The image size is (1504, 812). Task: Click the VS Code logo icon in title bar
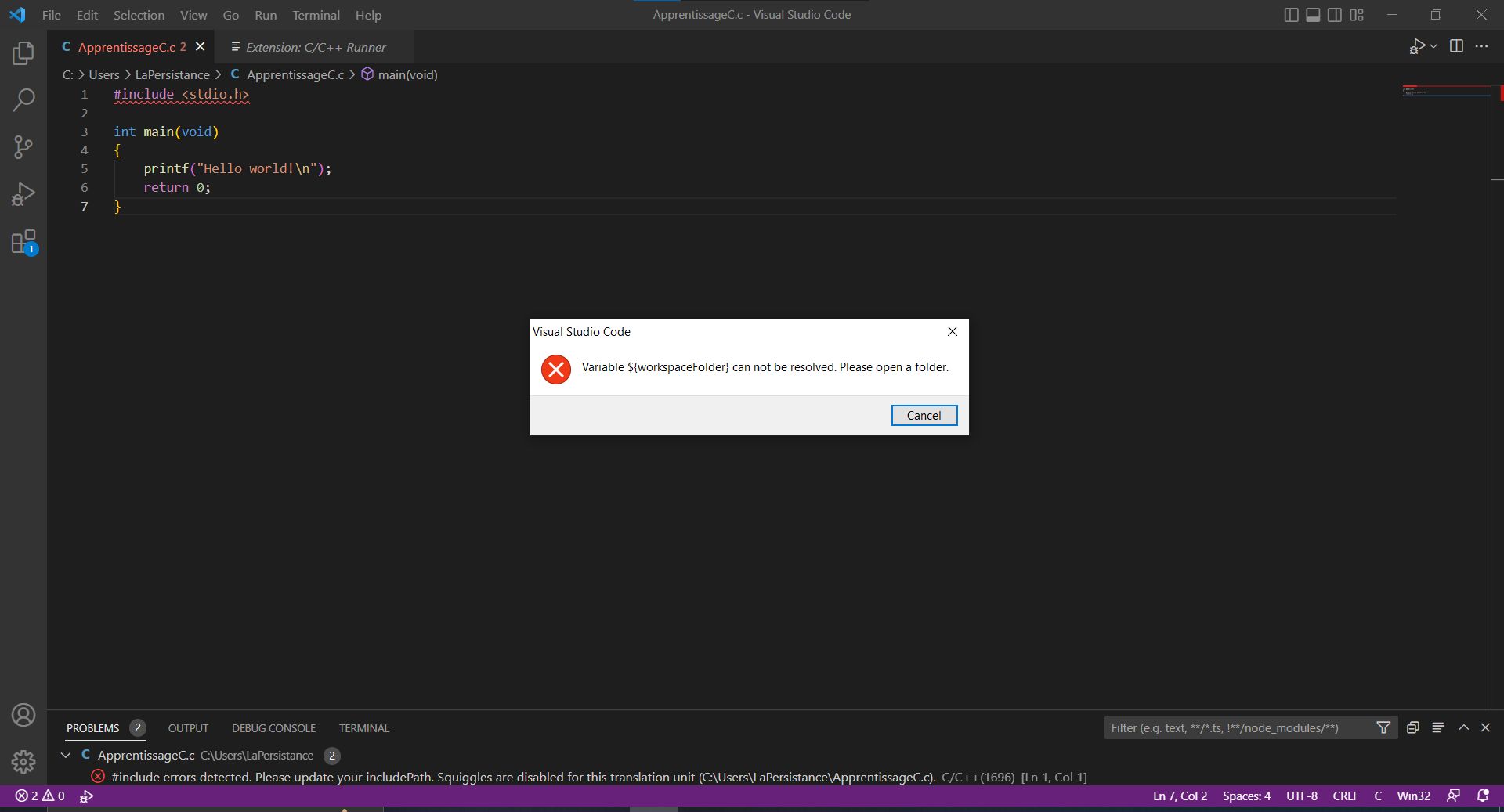point(17,15)
